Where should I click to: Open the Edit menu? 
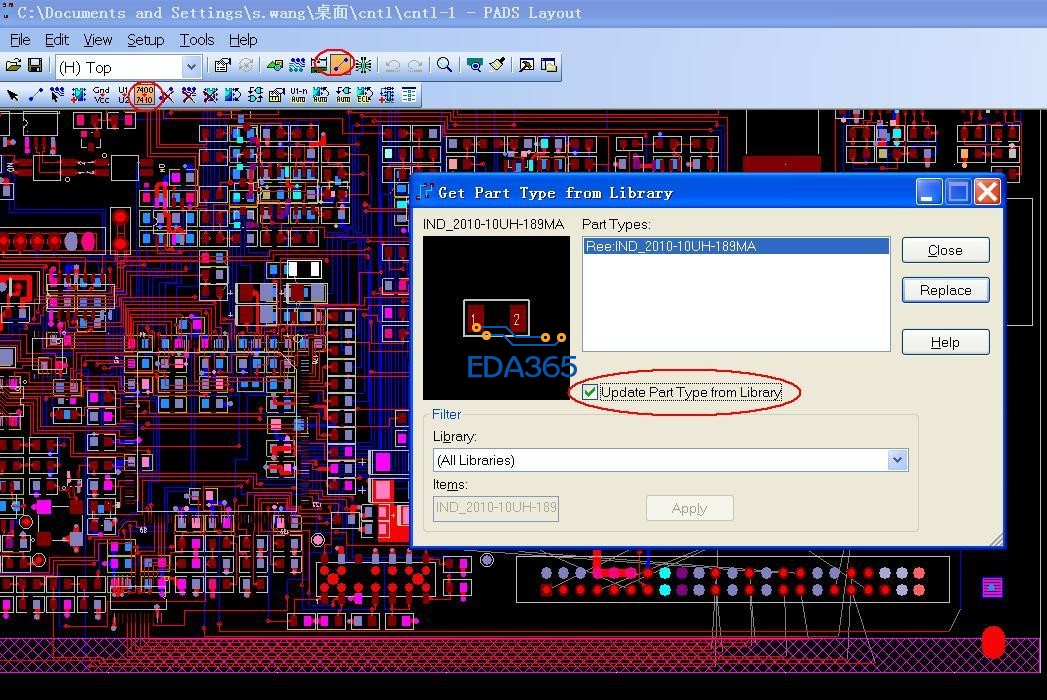pyautogui.click(x=57, y=40)
